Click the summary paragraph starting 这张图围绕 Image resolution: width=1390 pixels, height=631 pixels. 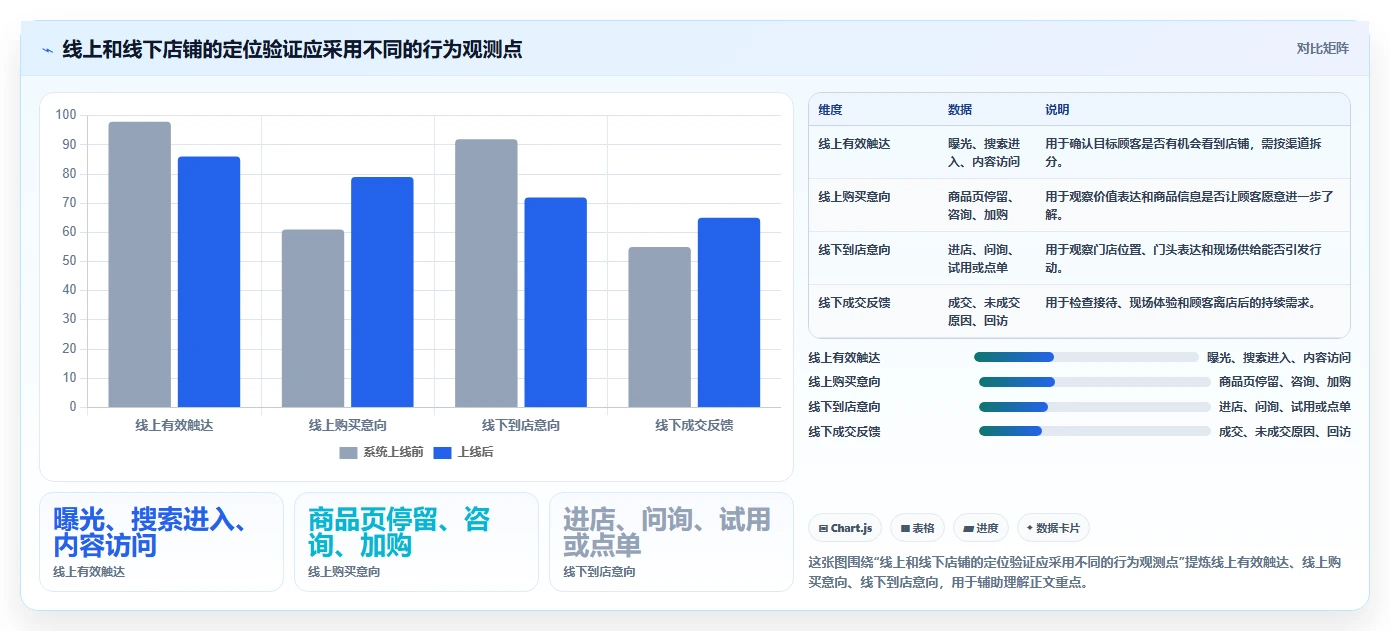pos(1078,572)
